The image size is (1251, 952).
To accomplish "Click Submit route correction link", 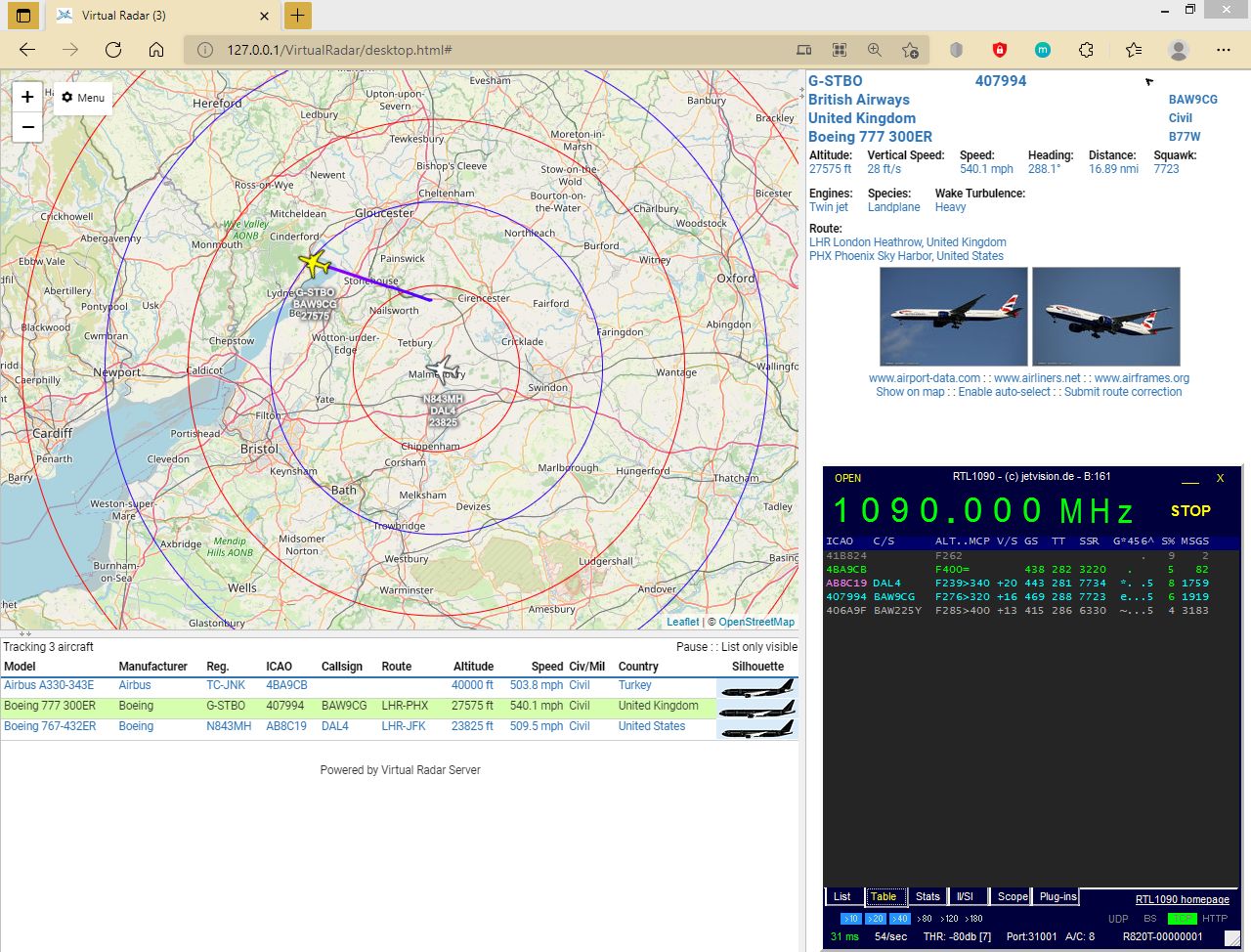I will pyautogui.click(x=1123, y=392).
